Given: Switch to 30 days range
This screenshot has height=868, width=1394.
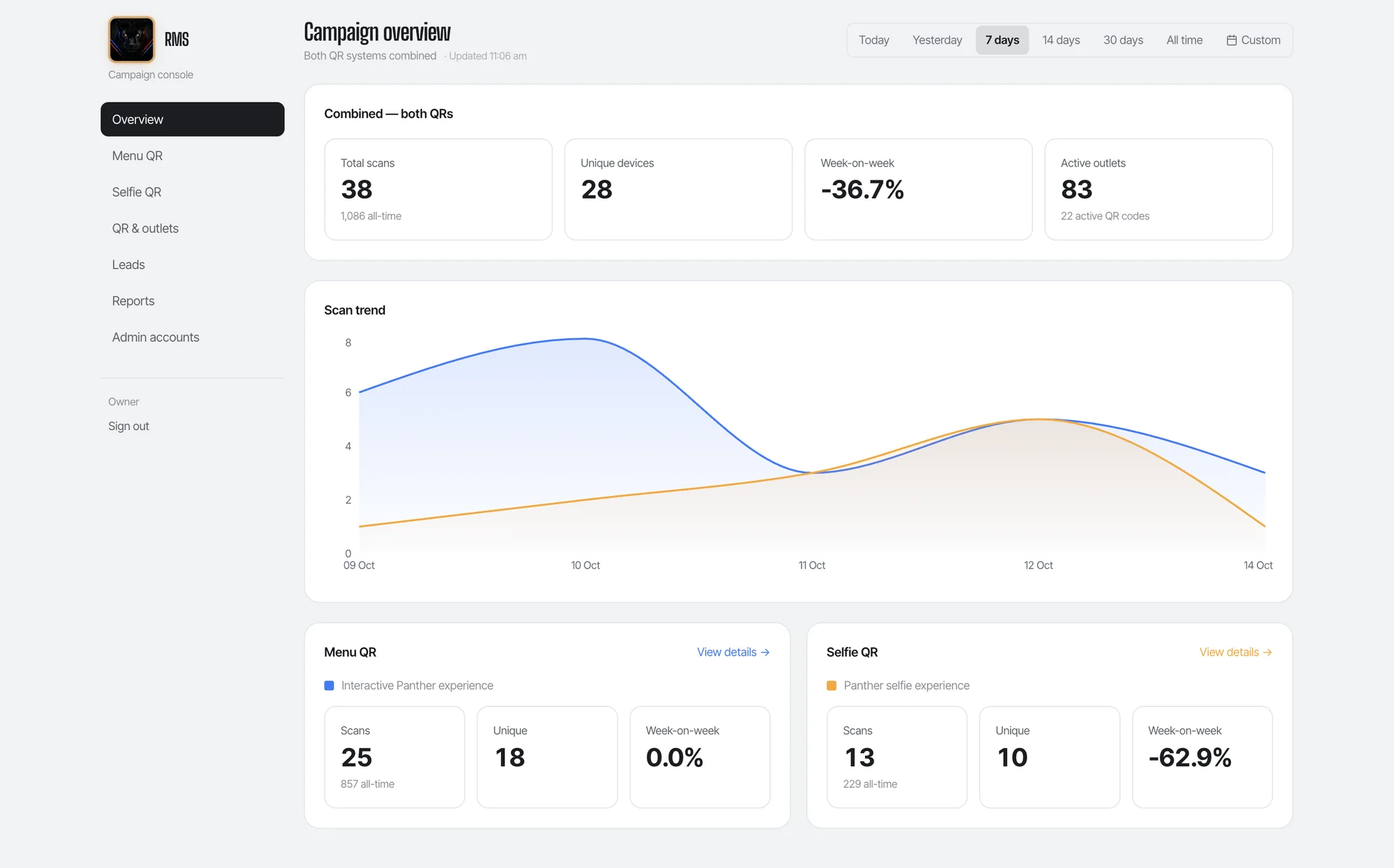Looking at the screenshot, I should (1123, 40).
